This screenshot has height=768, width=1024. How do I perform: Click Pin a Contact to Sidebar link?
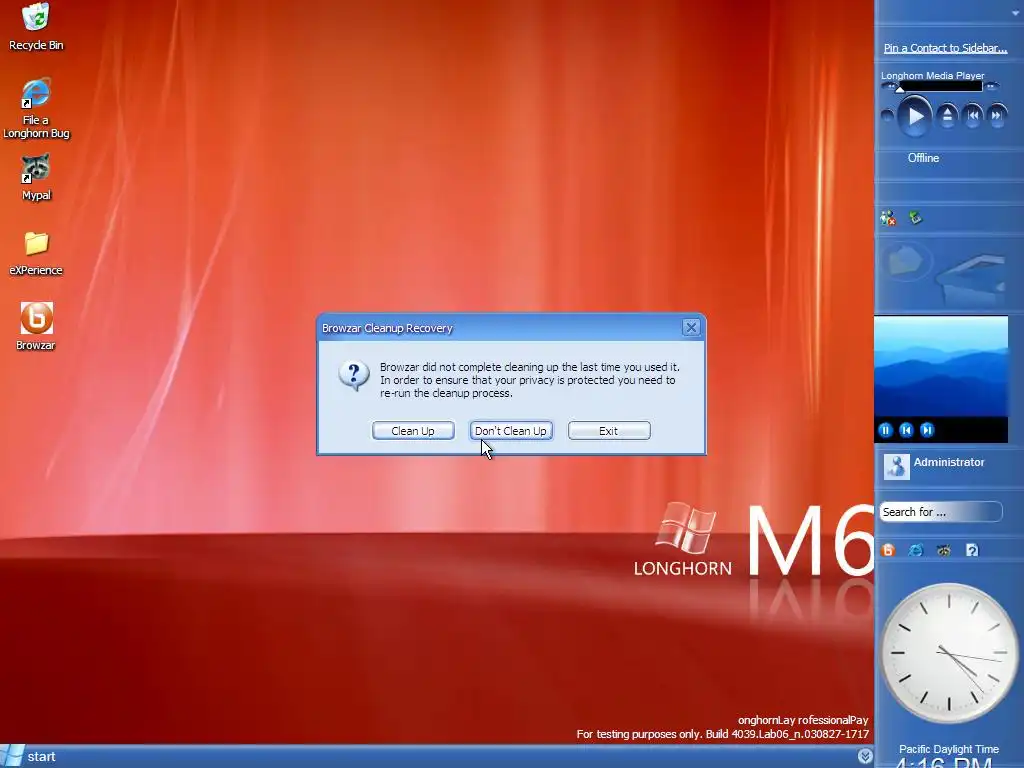coord(945,48)
